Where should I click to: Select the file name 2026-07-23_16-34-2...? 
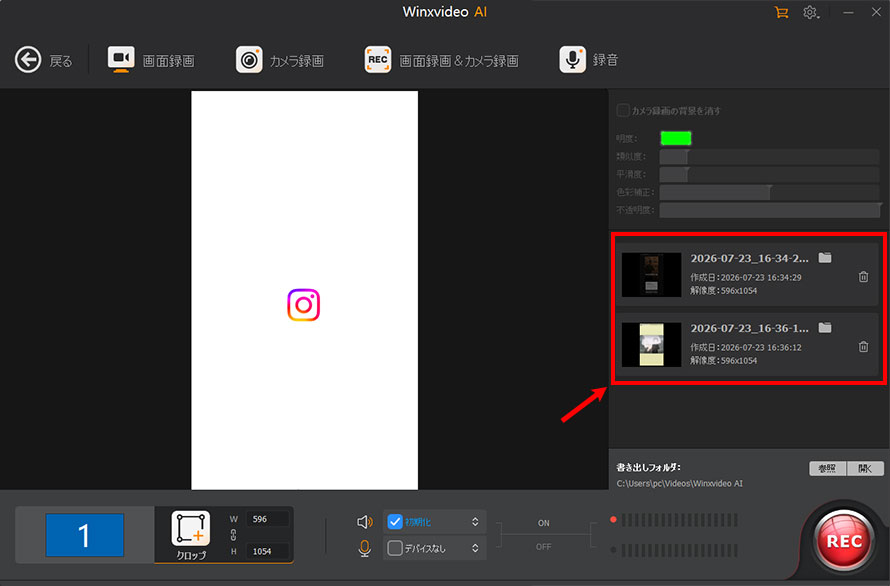coord(749,258)
